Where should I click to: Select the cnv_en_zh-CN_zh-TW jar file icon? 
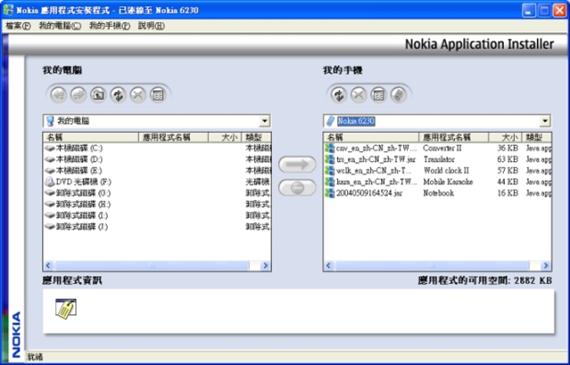[x=330, y=148]
